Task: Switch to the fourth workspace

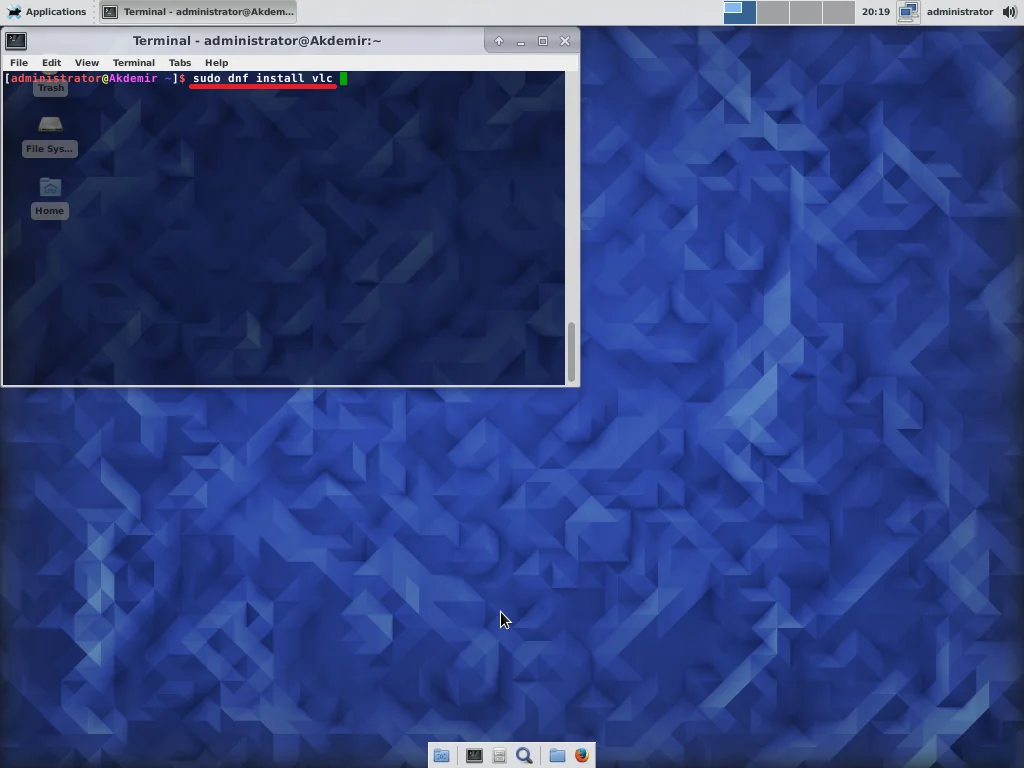Action: 838,12
